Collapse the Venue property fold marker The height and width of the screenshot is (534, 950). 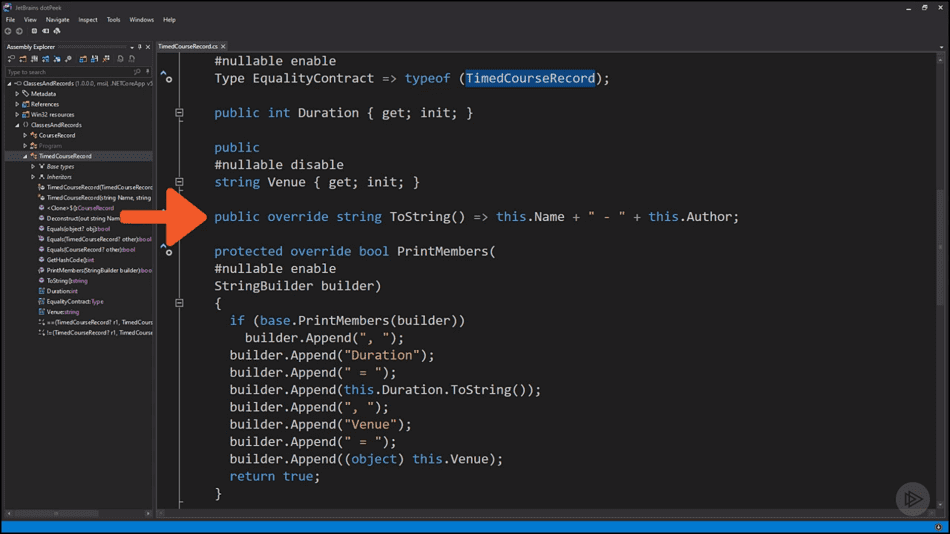[x=179, y=182]
